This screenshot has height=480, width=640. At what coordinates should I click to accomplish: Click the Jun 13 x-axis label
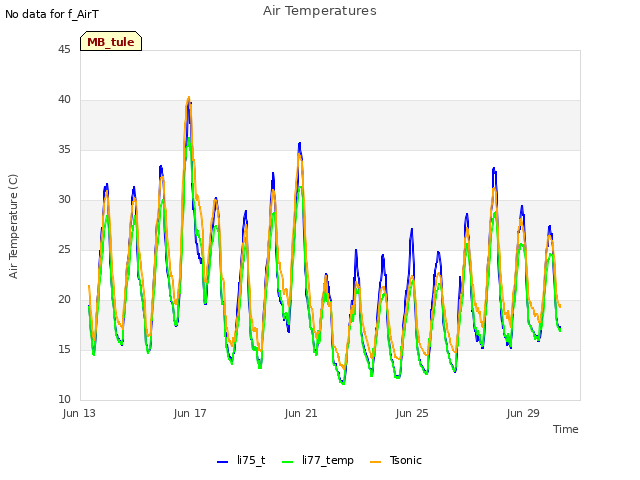[79, 413]
